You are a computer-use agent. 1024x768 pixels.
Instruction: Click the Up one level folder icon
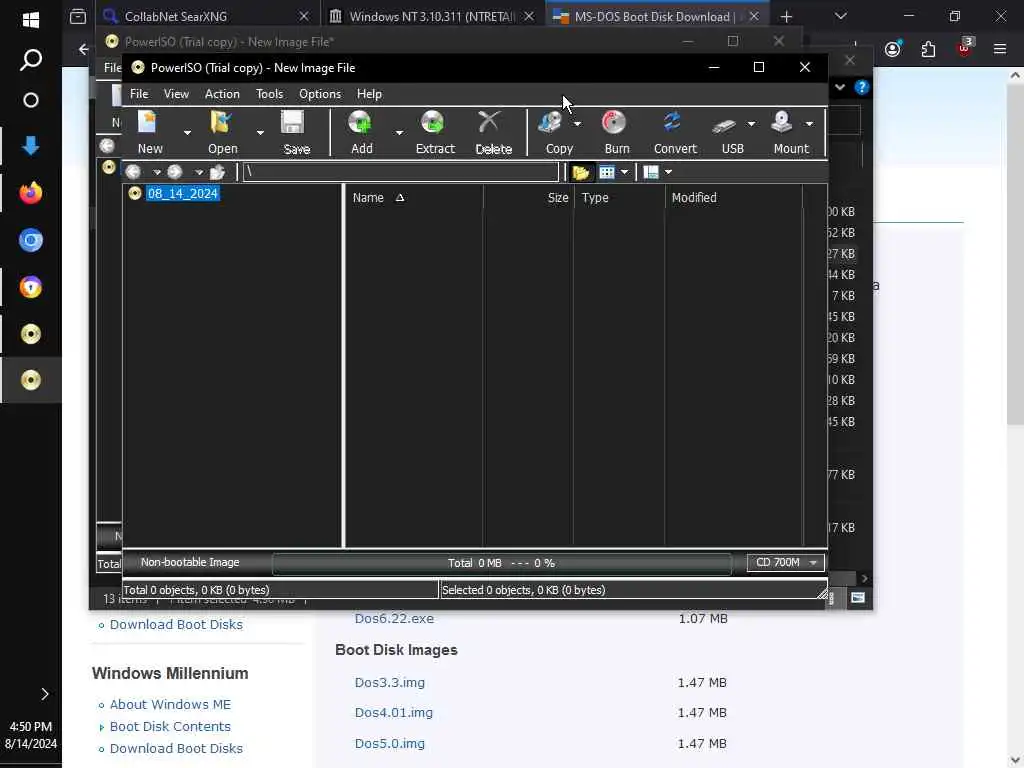point(217,172)
